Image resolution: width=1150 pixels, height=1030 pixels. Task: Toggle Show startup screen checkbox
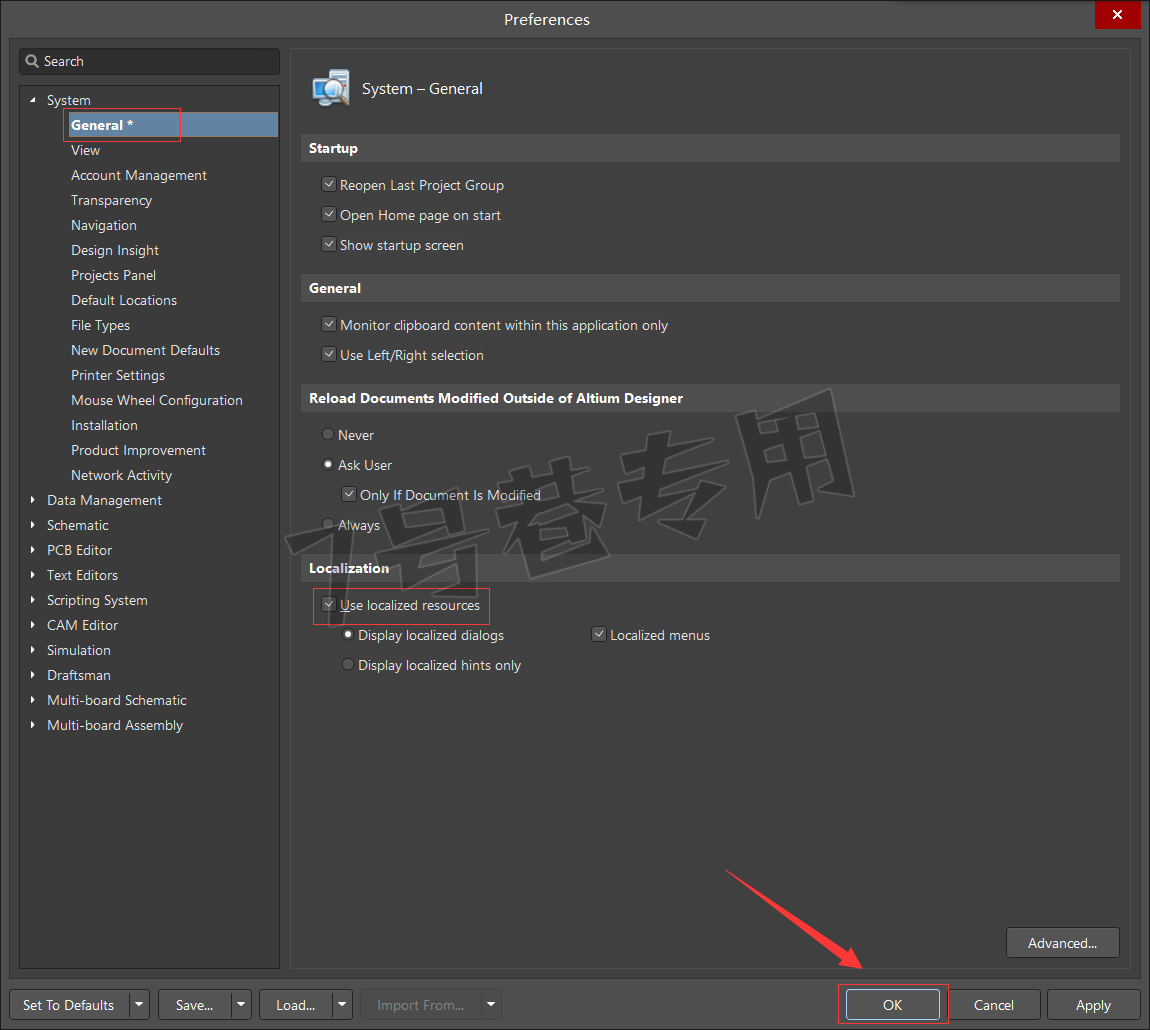[x=329, y=245]
